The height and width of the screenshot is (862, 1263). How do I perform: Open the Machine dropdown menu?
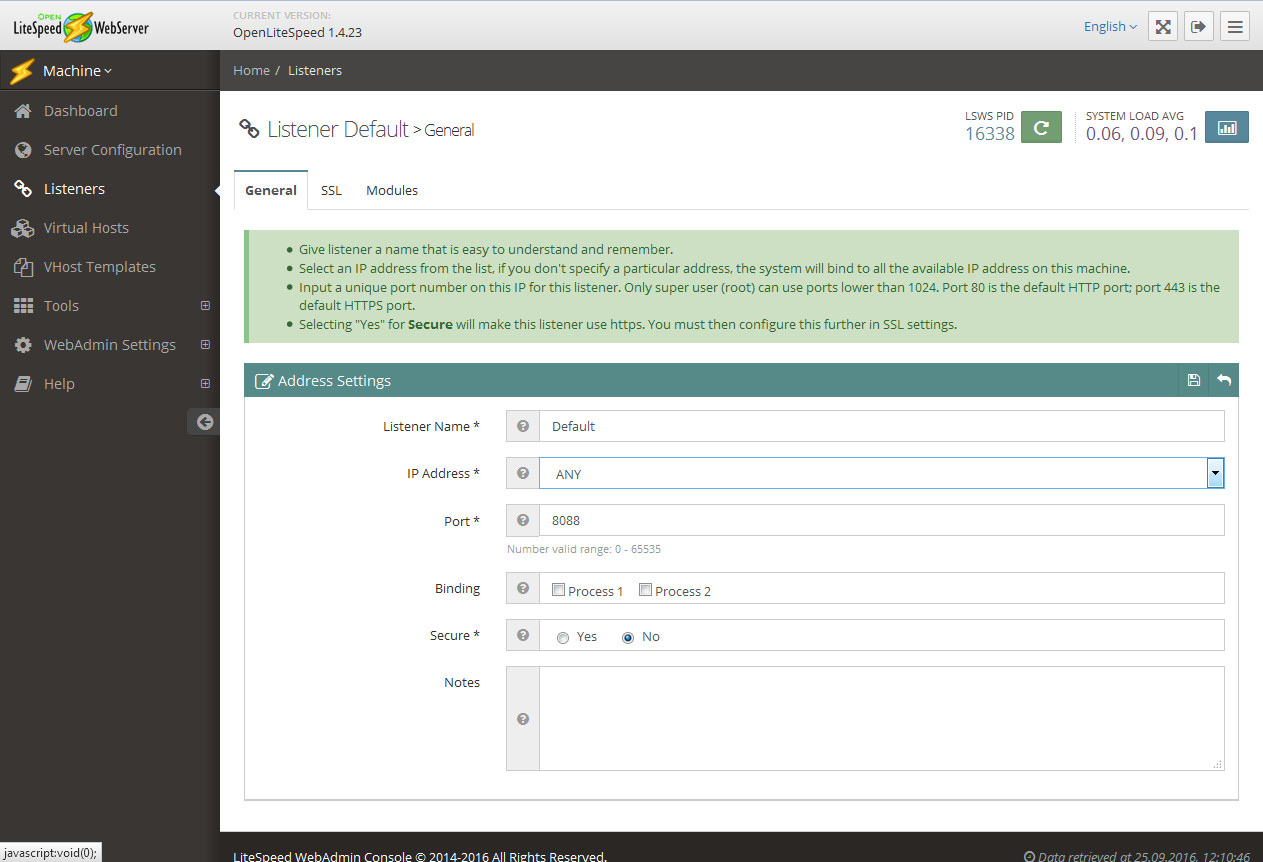(78, 71)
